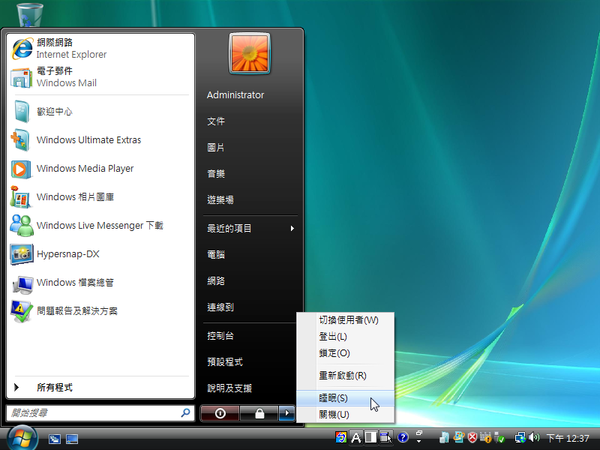This screenshot has height=450, width=600.
Task: Click the Switch between windows quick launch icon
Action: 54,439
